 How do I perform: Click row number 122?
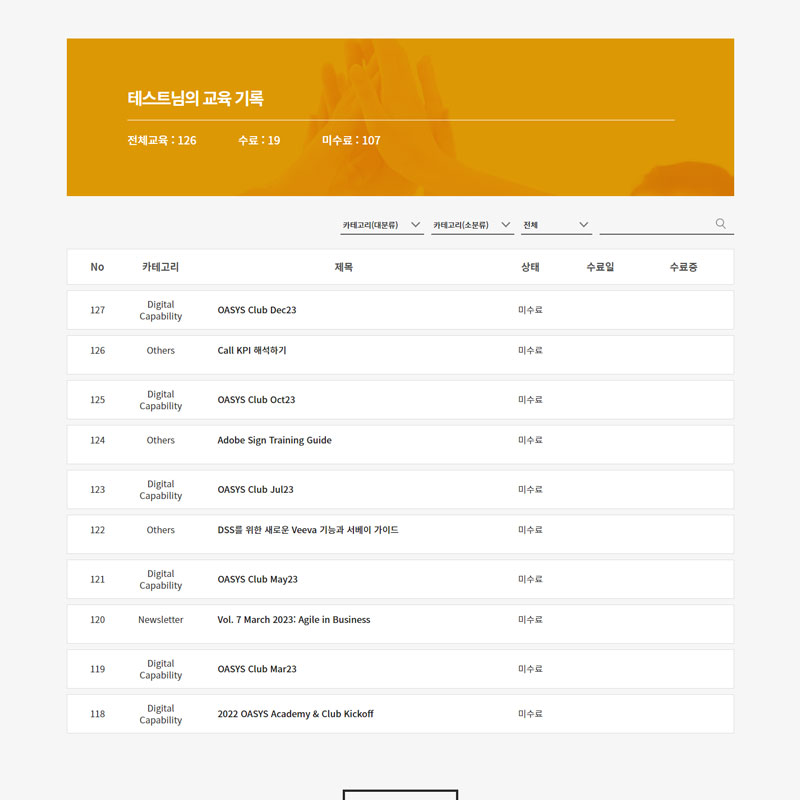[97, 530]
